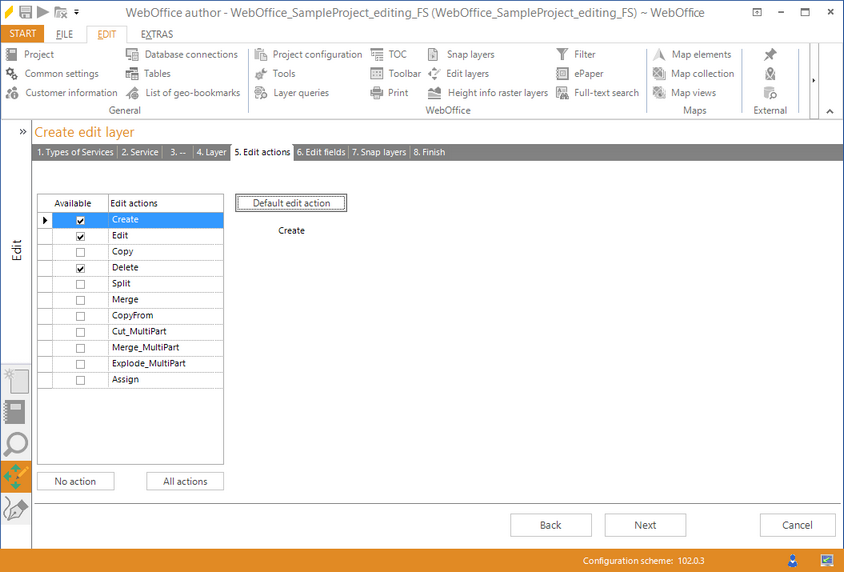
Task: Open Map views
Action: coord(684,93)
